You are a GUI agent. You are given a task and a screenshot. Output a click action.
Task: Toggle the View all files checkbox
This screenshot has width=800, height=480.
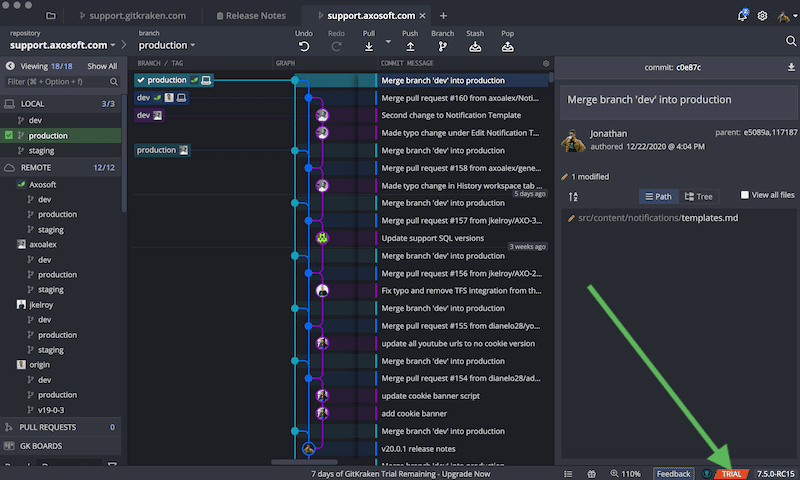(745, 196)
